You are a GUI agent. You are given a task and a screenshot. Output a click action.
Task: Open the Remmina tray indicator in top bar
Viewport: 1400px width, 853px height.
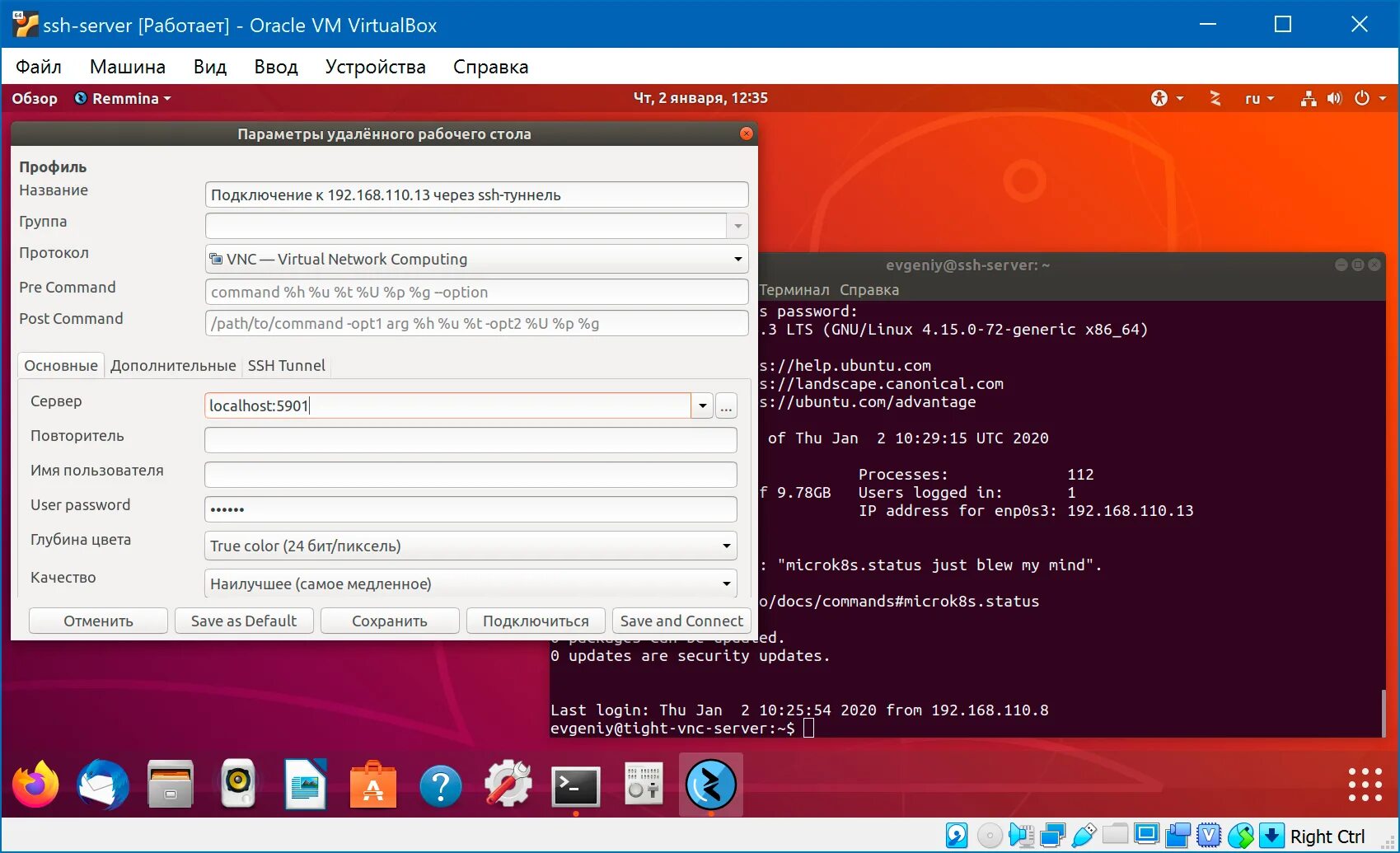point(1215,98)
